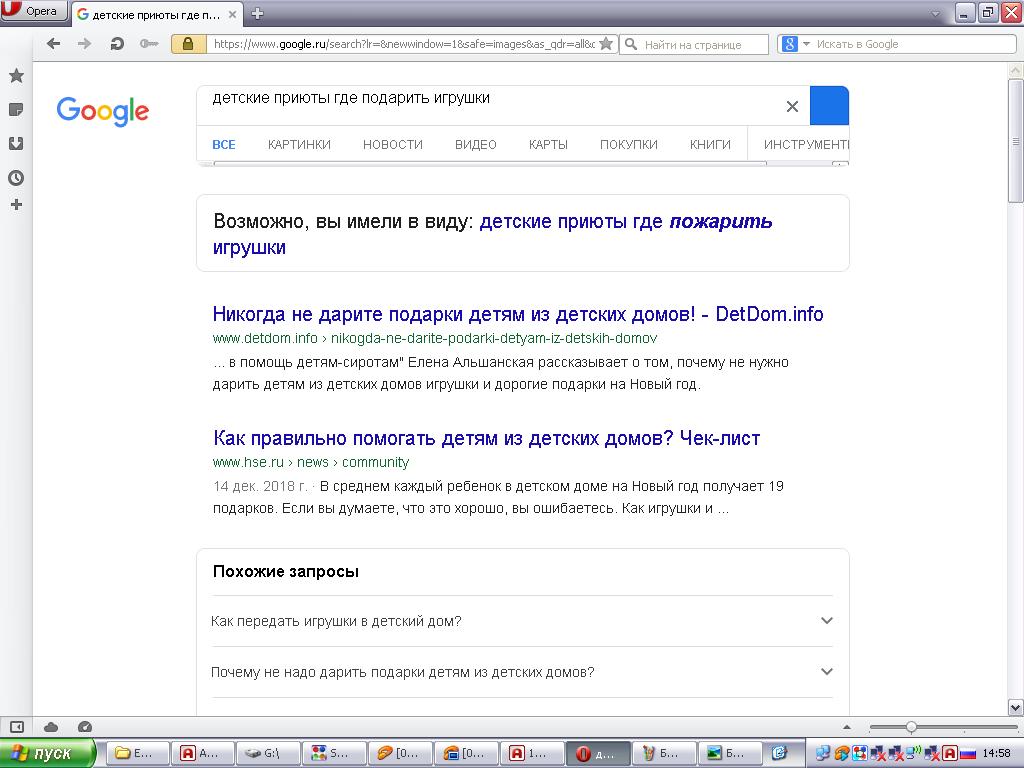The width and height of the screenshot is (1024, 768).
Task: Switch to the КАРТИНКИ tab
Action: (299, 144)
